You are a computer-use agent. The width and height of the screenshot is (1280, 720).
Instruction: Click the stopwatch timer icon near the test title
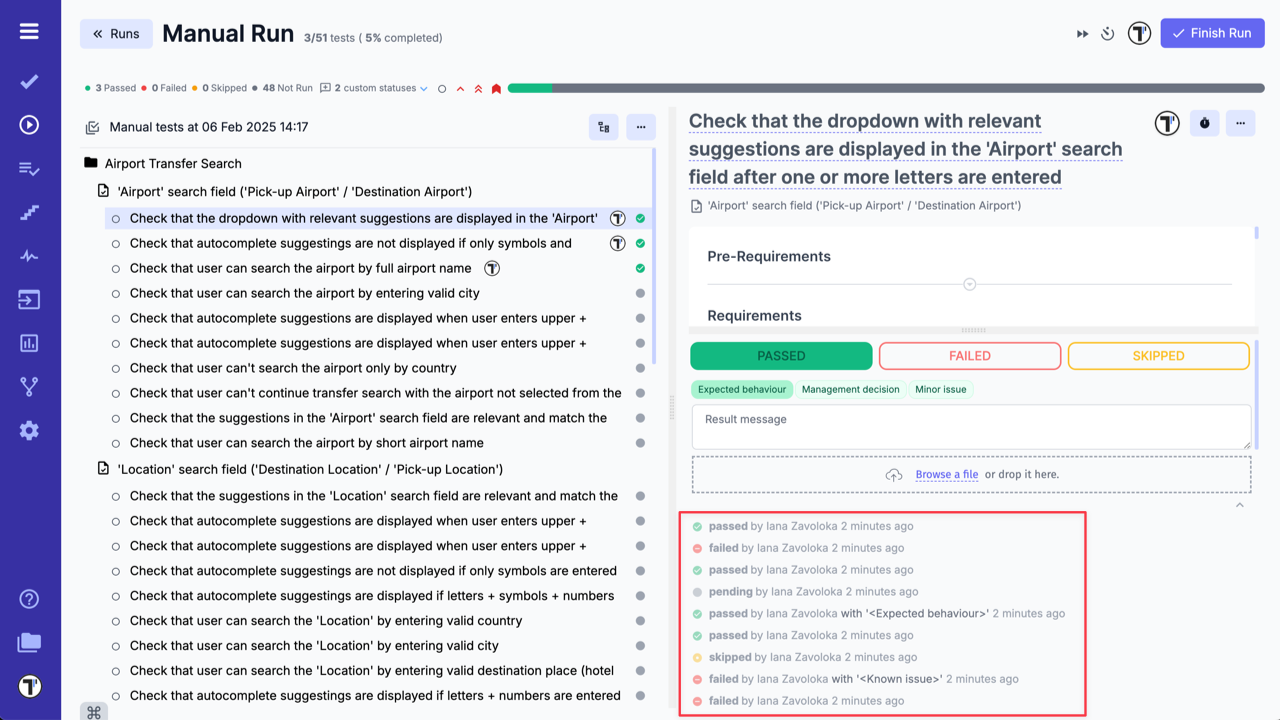pos(1204,123)
